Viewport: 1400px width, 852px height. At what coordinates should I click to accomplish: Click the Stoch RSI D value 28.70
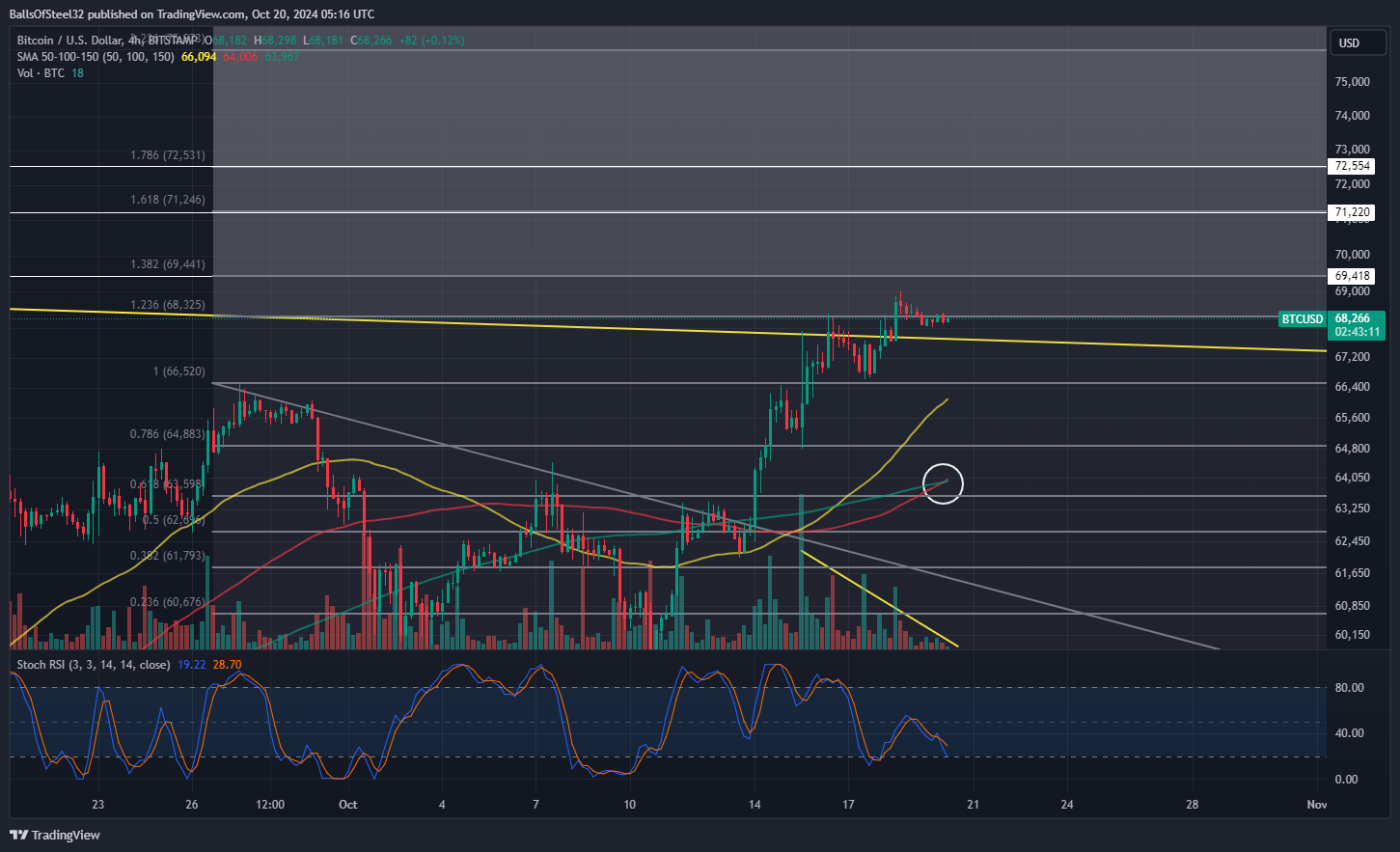click(x=227, y=665)
